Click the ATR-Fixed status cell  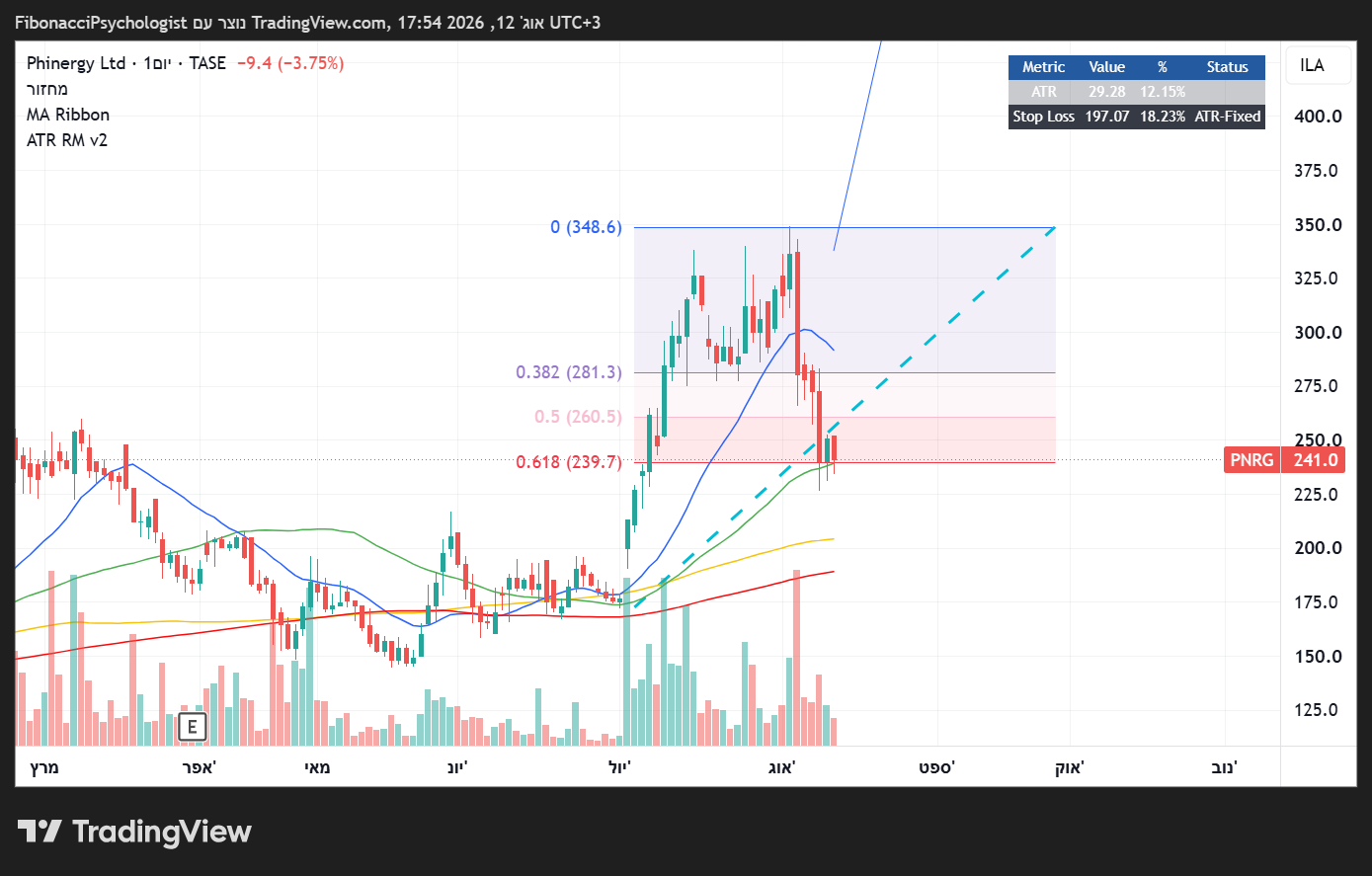(x=1228, y=117)
